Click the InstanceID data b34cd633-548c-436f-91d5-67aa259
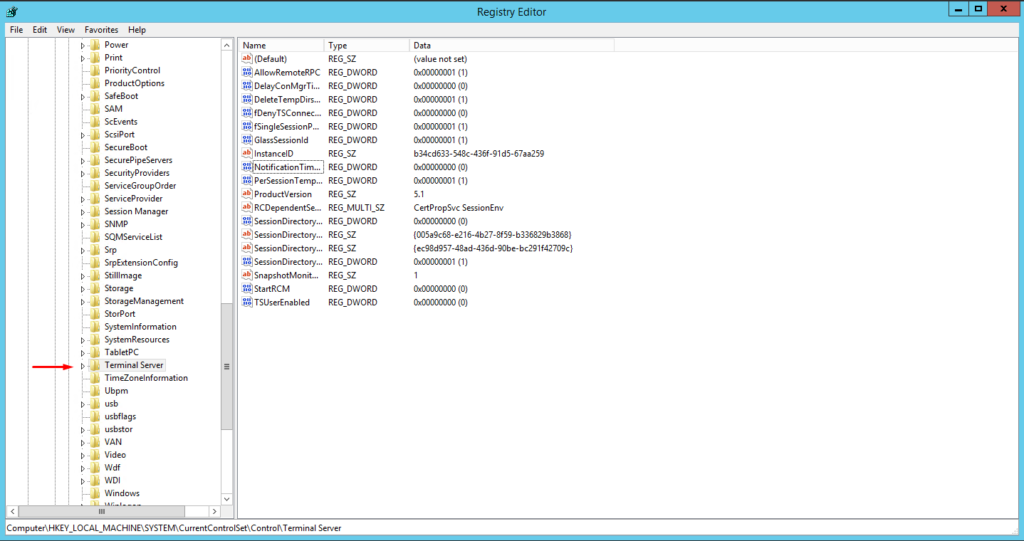Screen dimensions: 1024x541 click(x=479, y=154)
